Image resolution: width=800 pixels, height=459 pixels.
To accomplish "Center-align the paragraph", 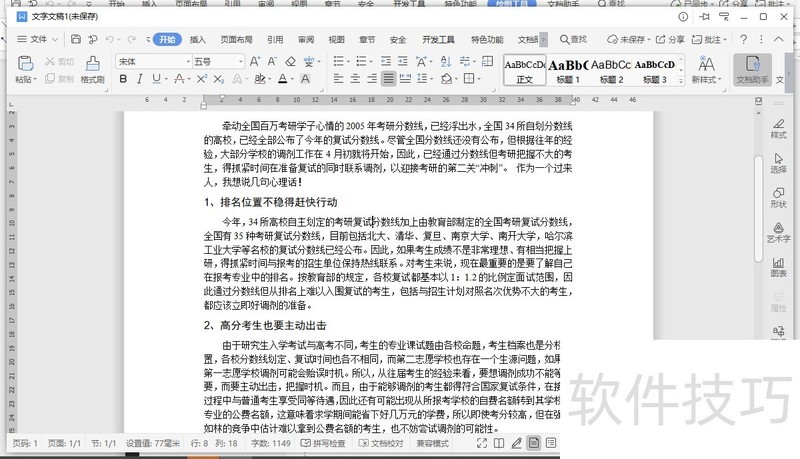I will coord(355,79).
